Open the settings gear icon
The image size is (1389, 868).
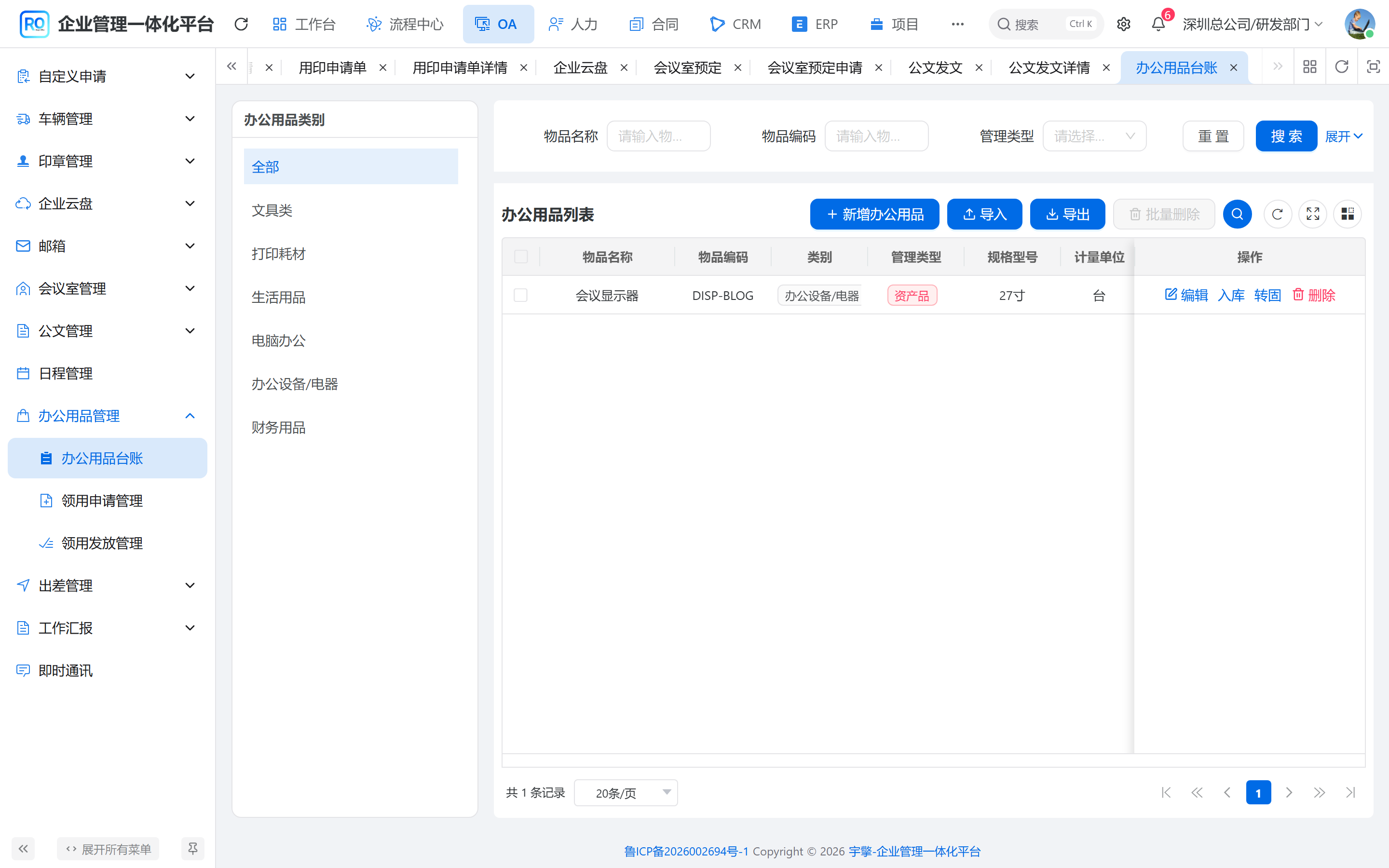pos(1123,24)
